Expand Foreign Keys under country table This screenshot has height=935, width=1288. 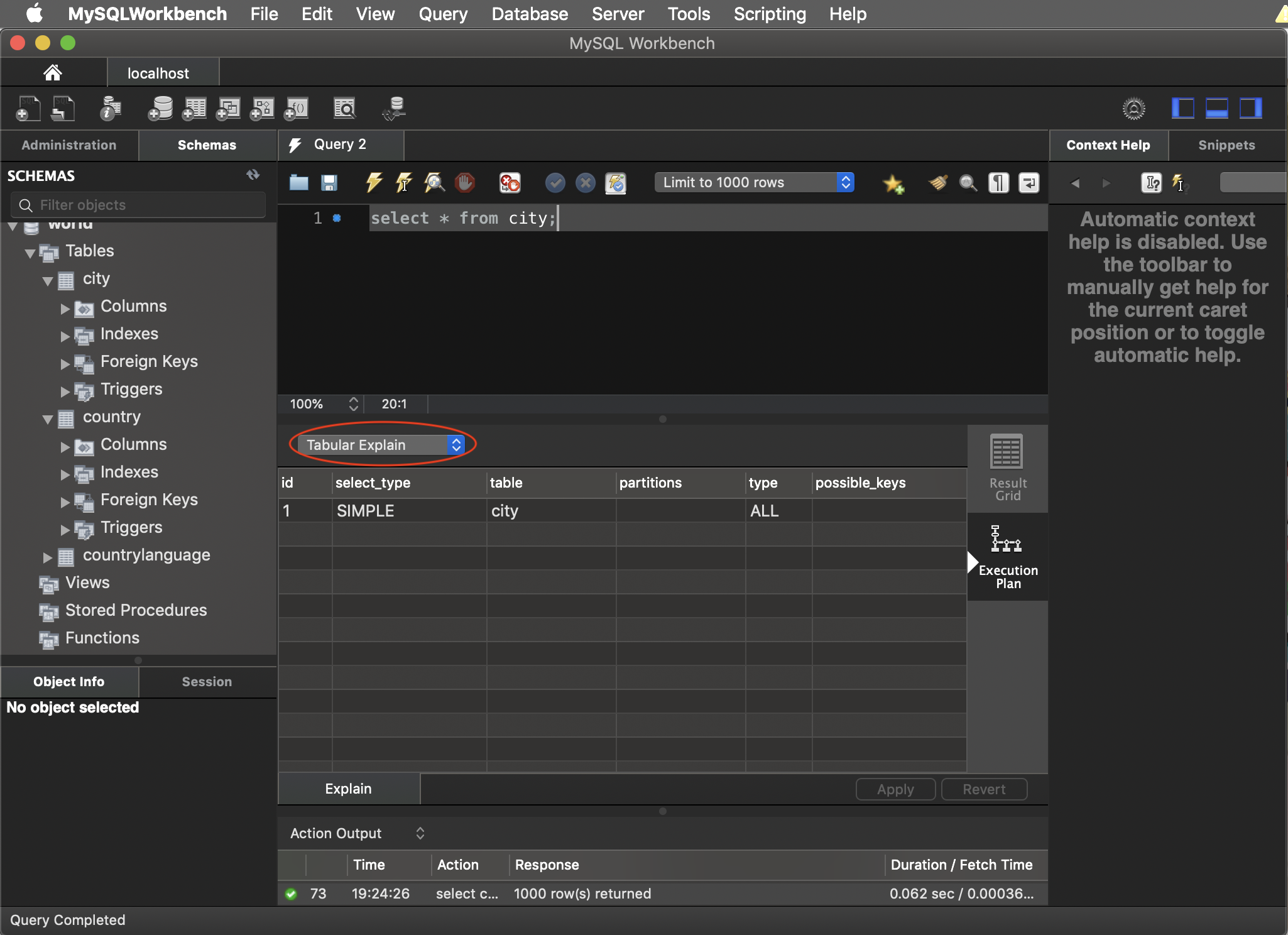[x=65, y=501]
